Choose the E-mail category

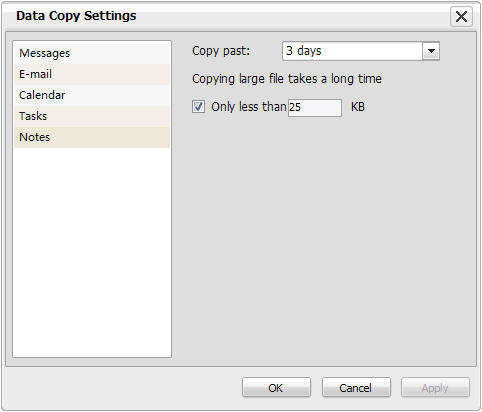pos(92,74)
